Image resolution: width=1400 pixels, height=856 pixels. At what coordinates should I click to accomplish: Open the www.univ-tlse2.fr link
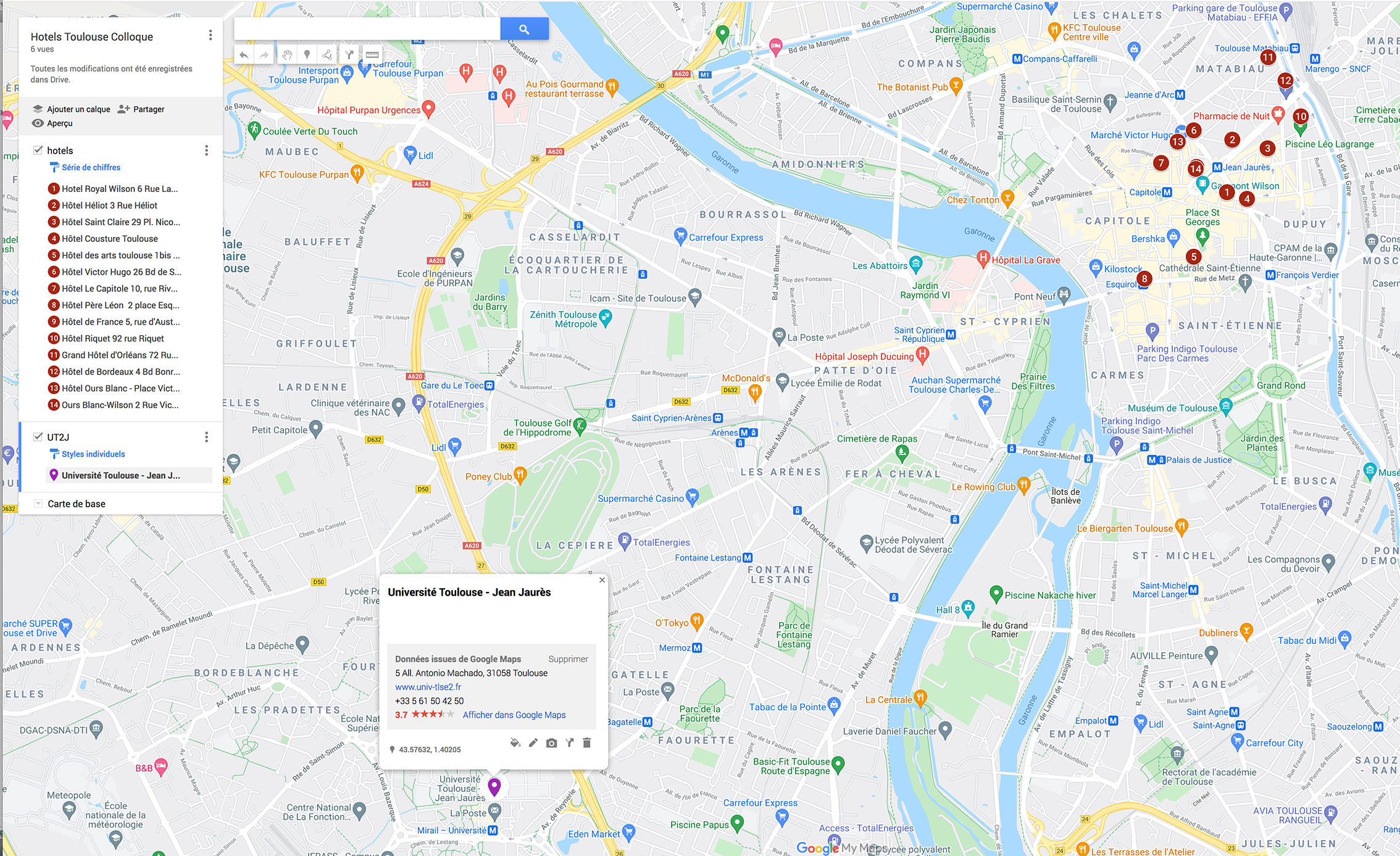(428, 687)
